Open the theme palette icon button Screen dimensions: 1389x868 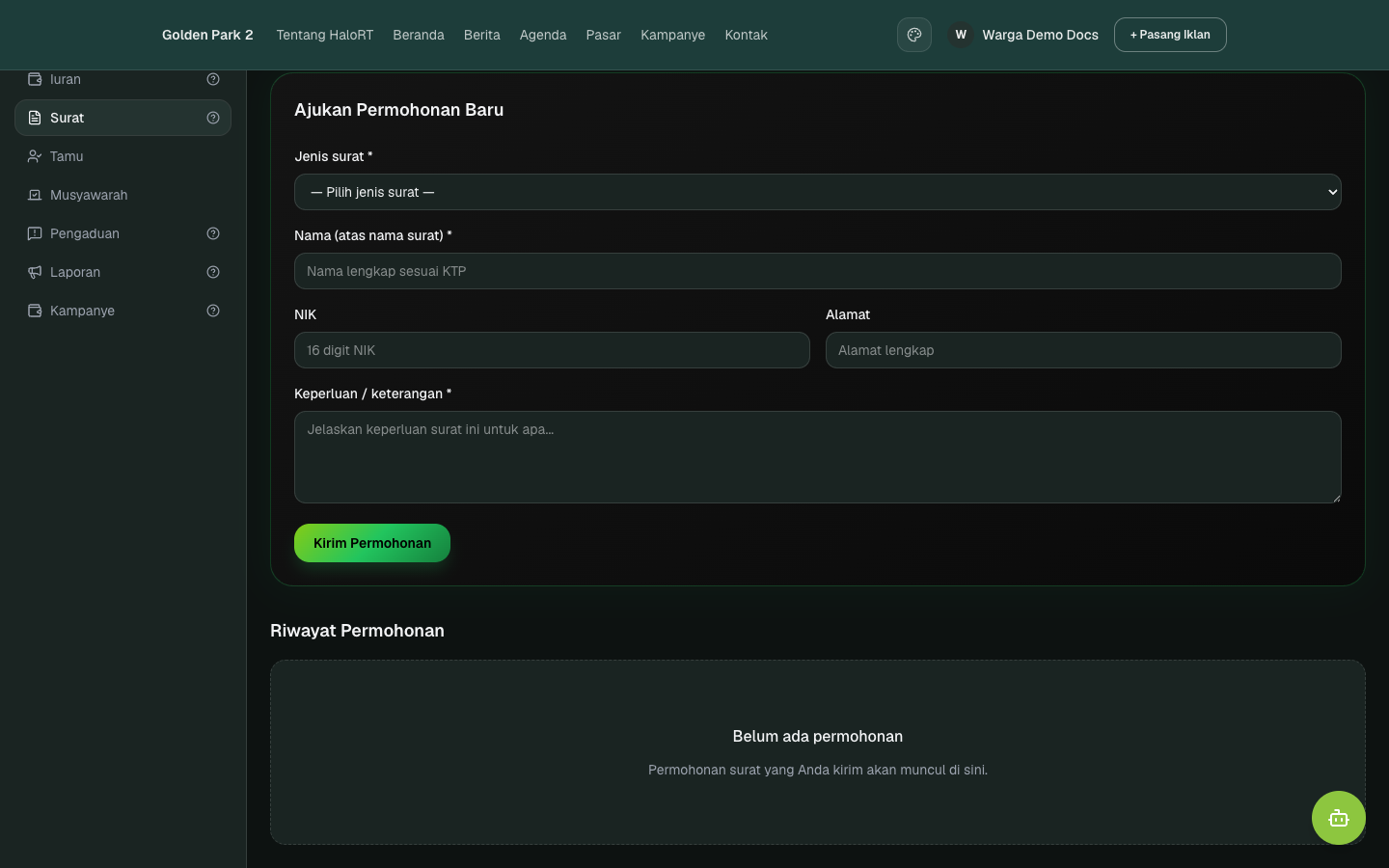tap(914, 35)
